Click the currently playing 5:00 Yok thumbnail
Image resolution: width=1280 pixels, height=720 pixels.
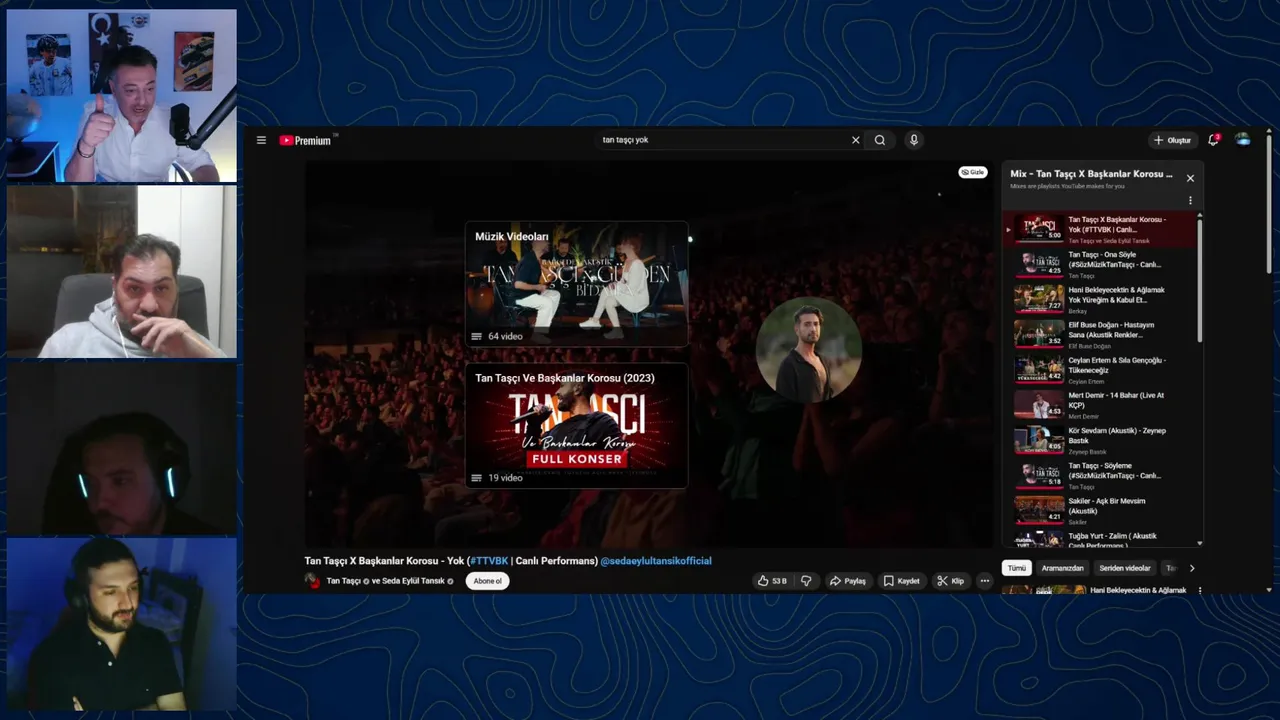coord(1039,229)
